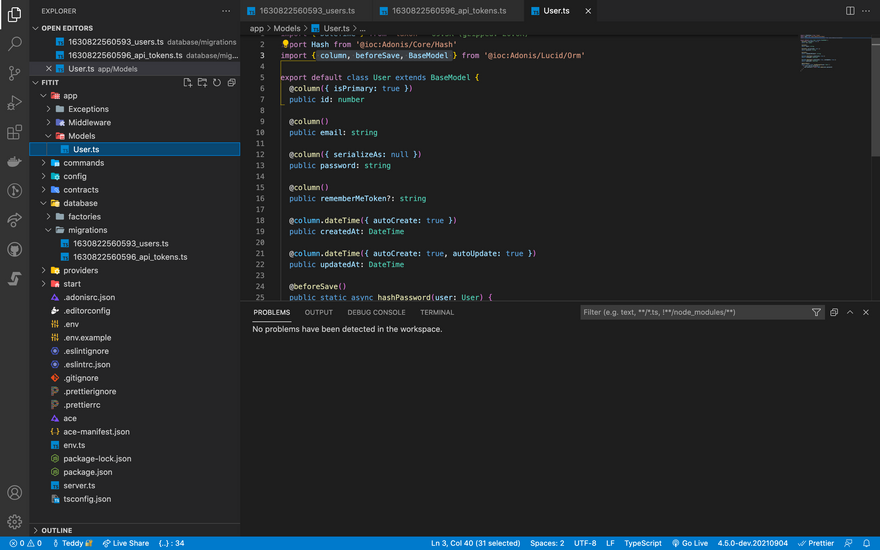Refresh the explorer file tree

217,83
